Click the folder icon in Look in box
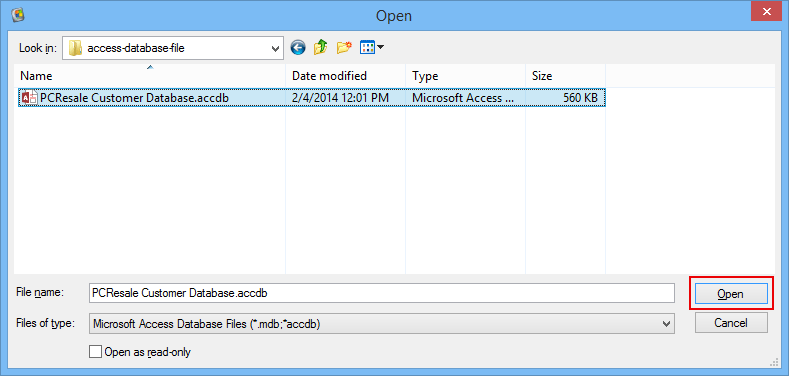Image resolution: width=789 pixels, height=376 pixels. click(x=75, y=48)
